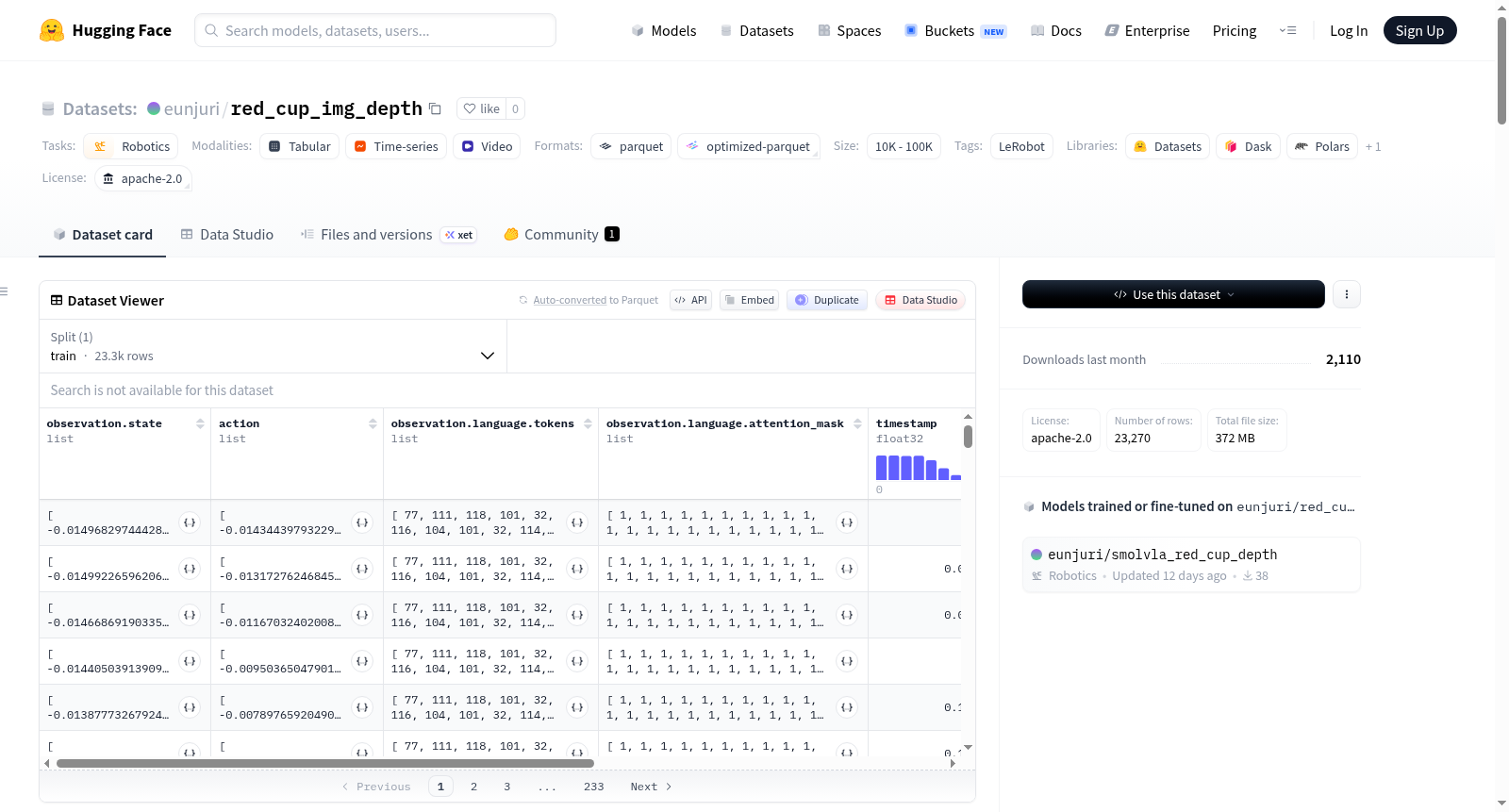Focus the search models, datasets, users field

(x=375, y=30)
